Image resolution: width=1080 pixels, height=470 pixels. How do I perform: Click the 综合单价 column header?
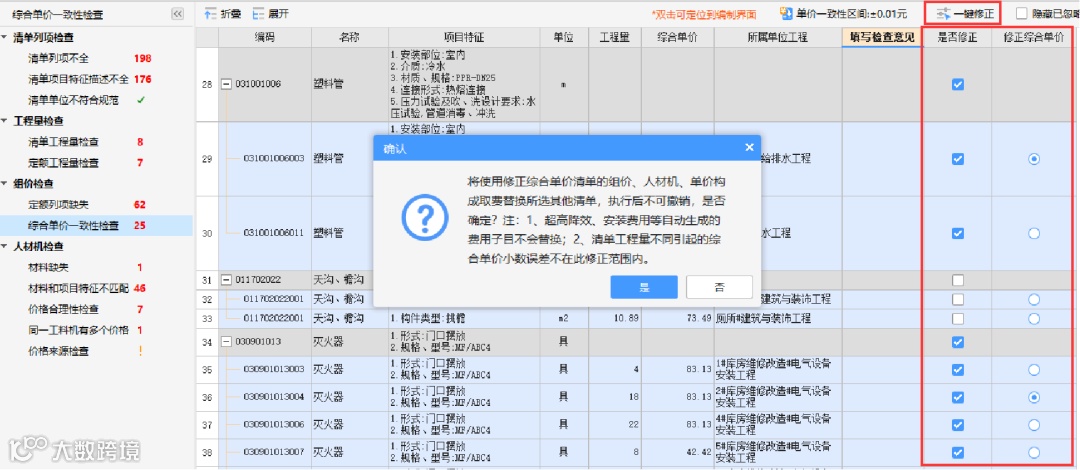coord(678,38)
